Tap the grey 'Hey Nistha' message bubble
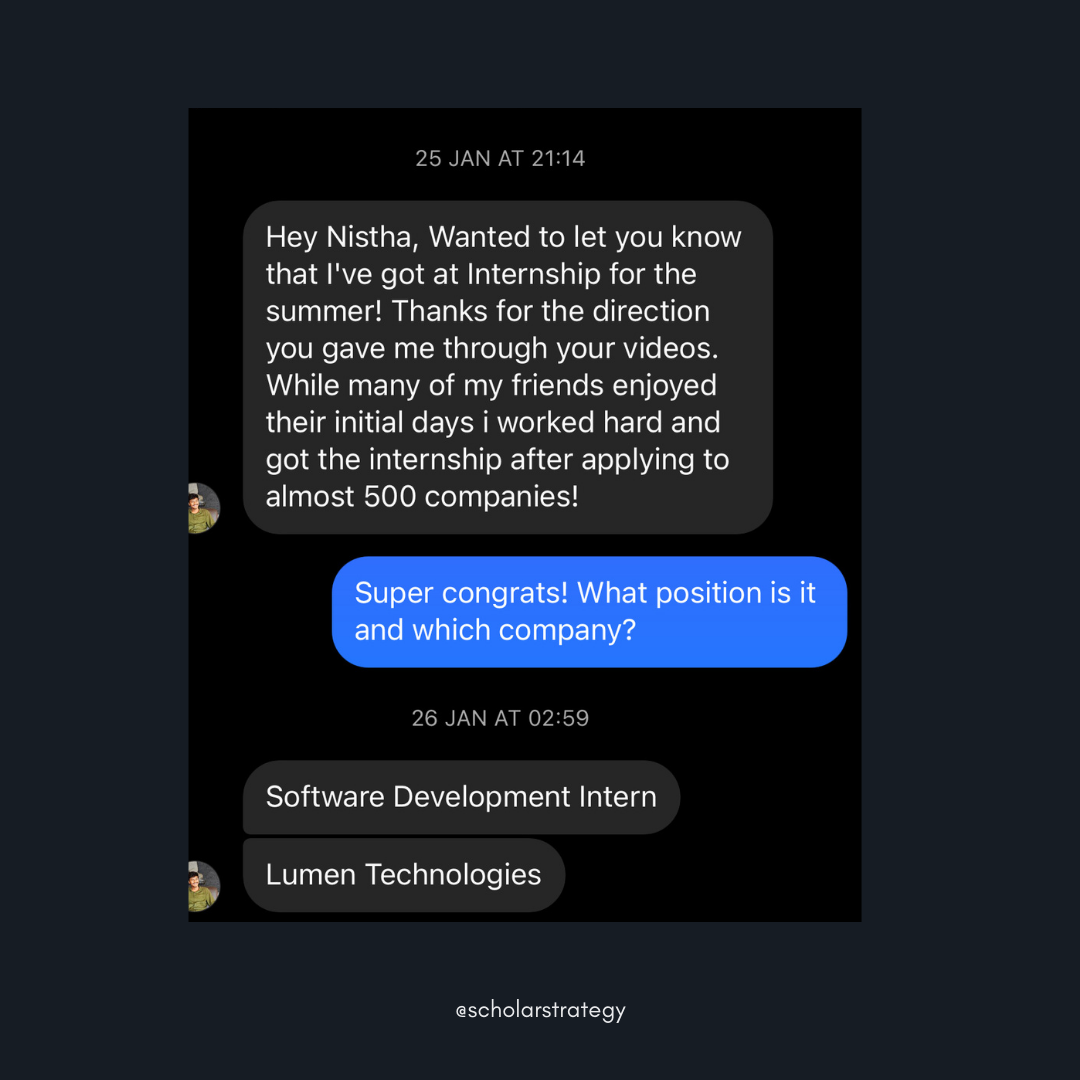Screen dimensions: 1080x1080 coord(508,367)
